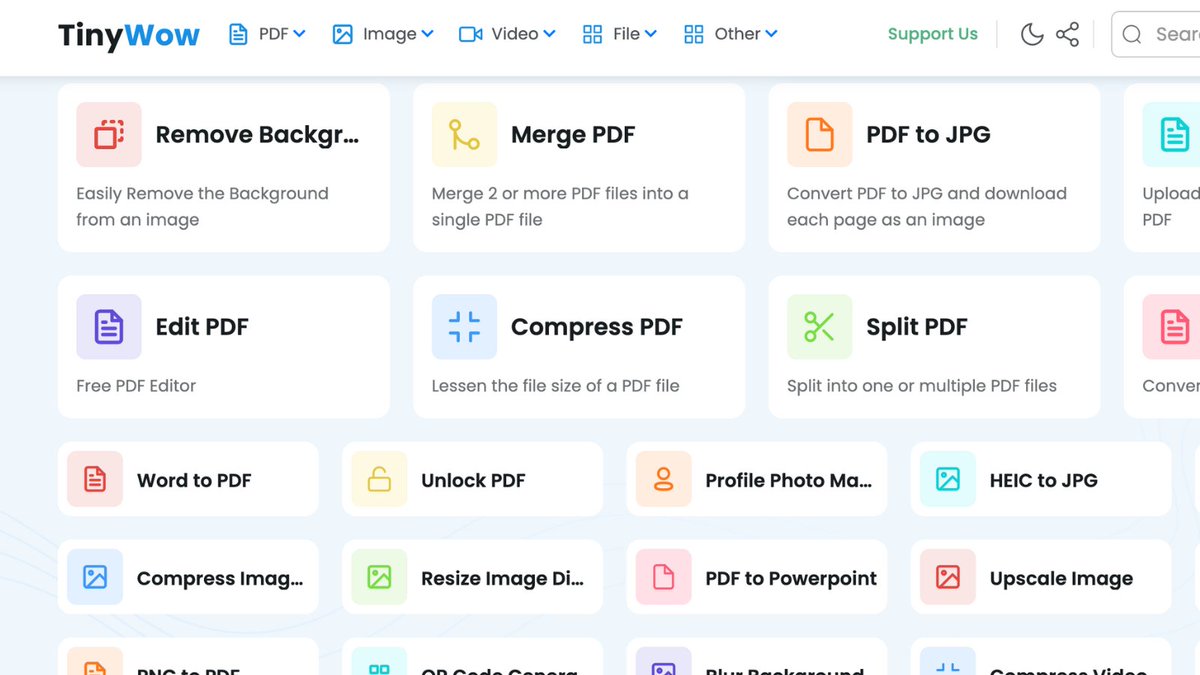
Task: Select the Upscale Image label
Action: (1061, 578)
